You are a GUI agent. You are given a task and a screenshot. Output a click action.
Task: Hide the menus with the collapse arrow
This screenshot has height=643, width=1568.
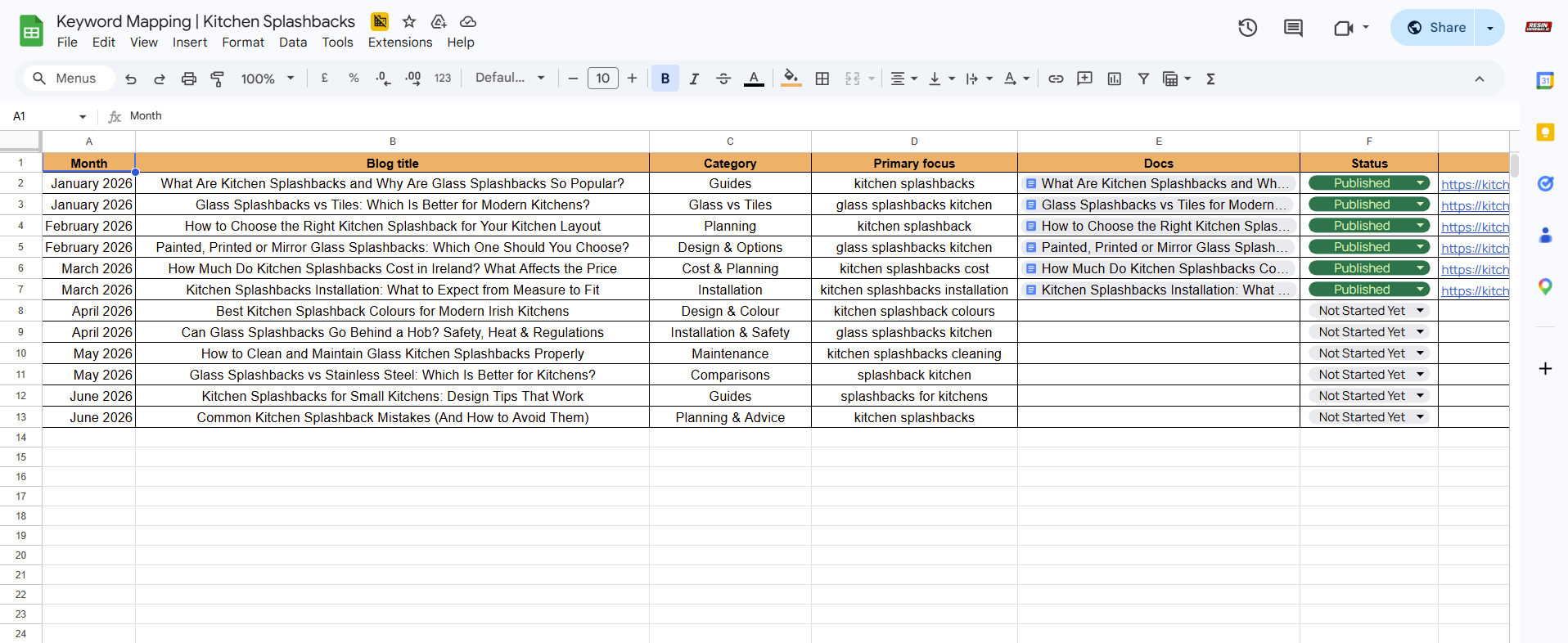[1480, 79]
